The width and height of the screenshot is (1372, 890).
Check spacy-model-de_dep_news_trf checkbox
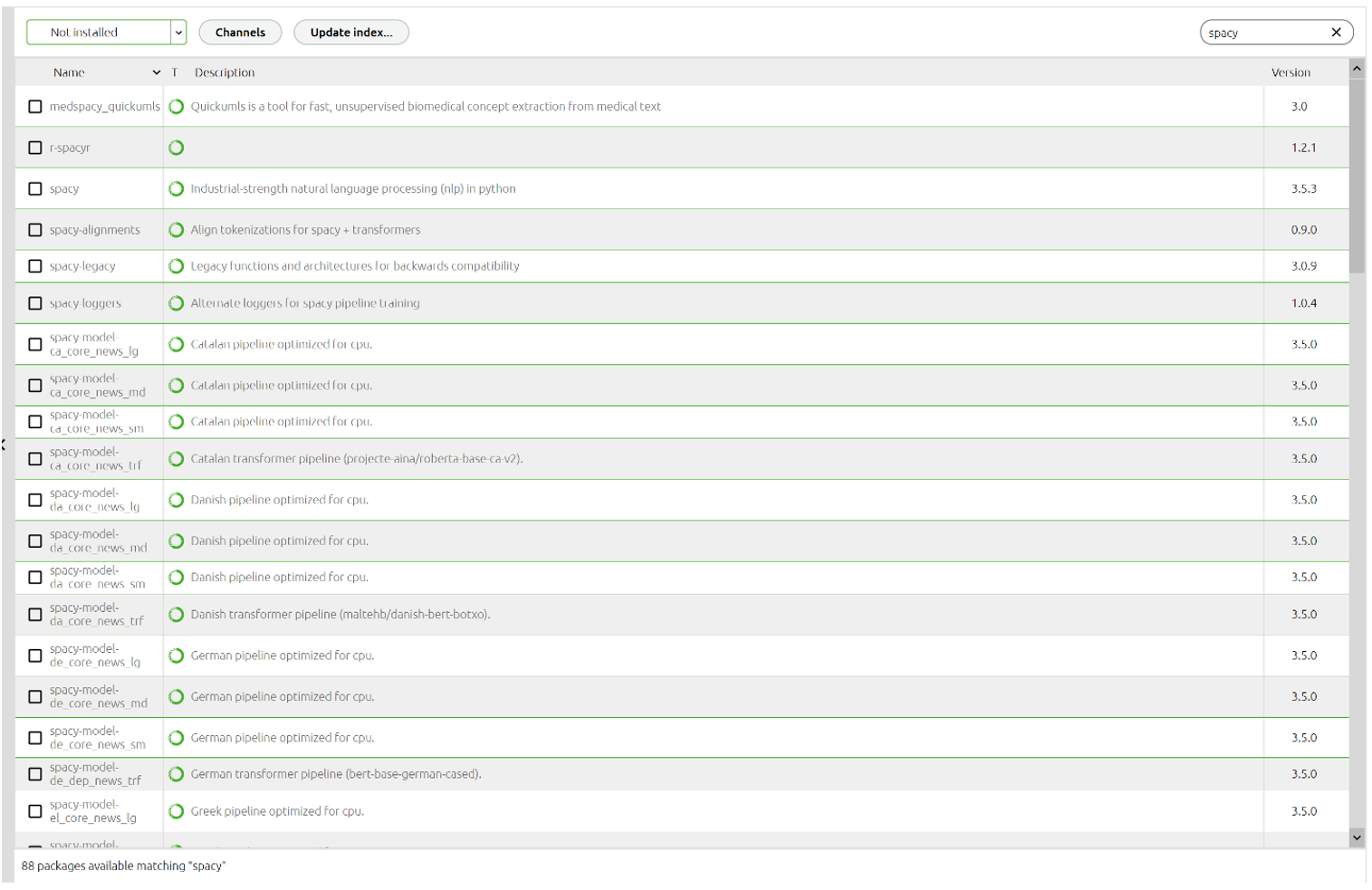tap(35, 774)
